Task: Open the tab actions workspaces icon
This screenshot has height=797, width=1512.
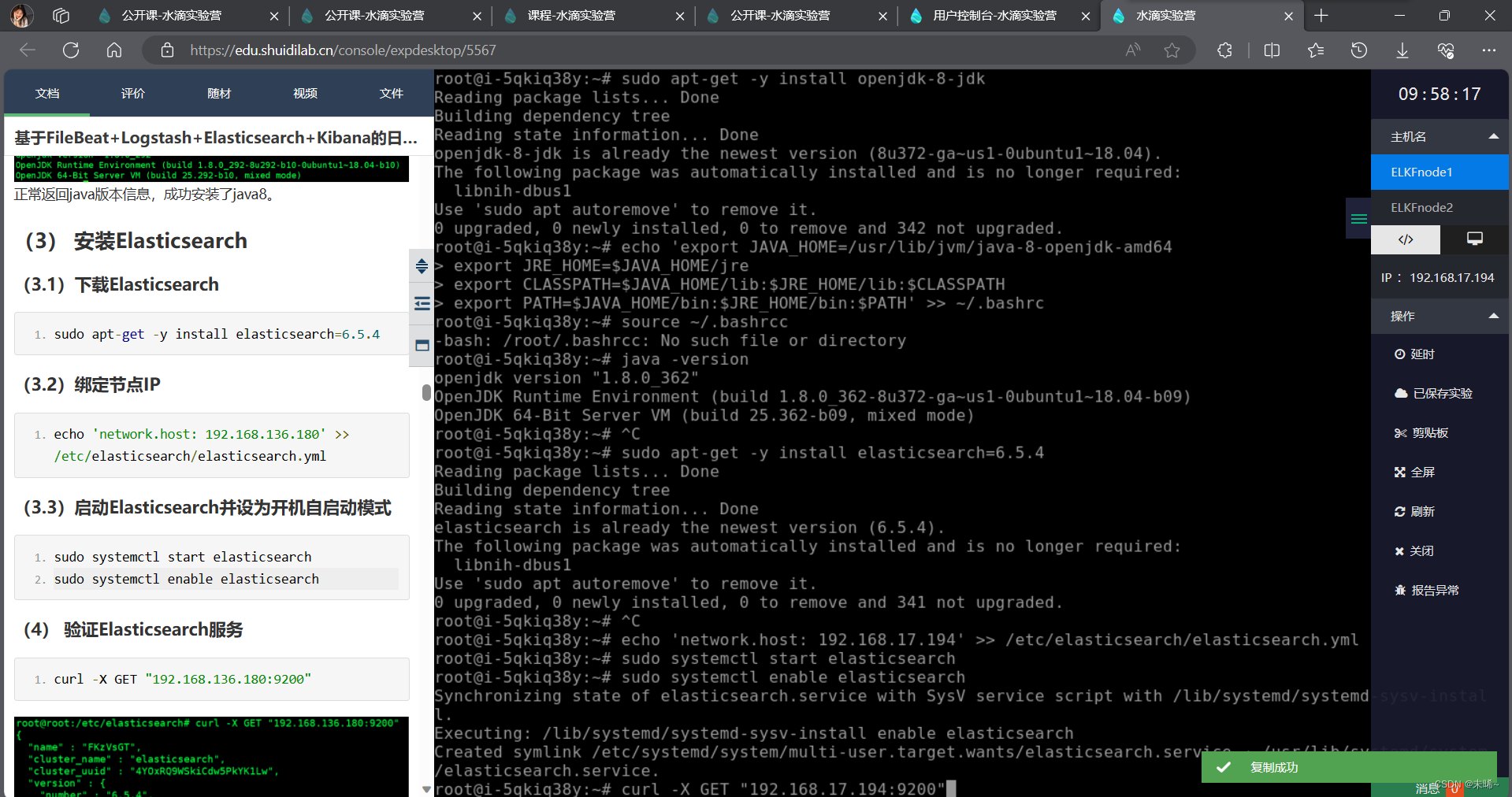Action: (x=61, y=15)
